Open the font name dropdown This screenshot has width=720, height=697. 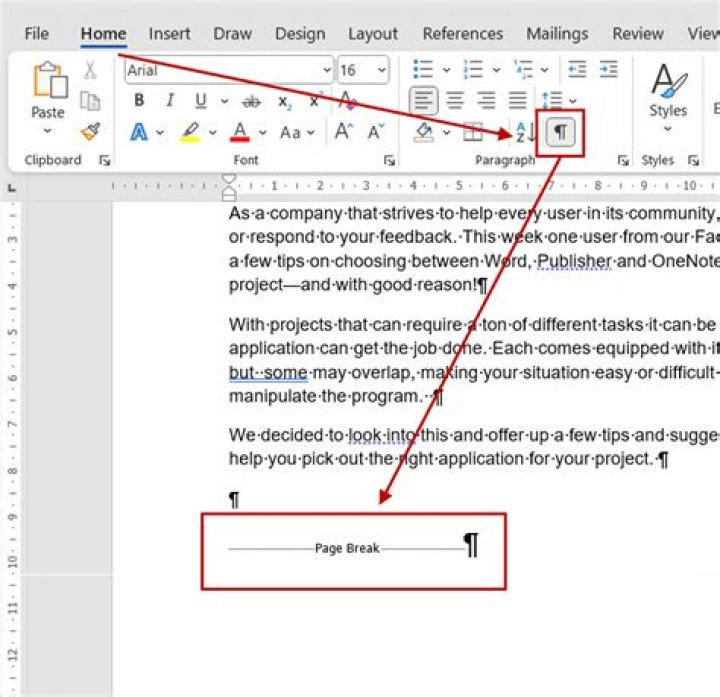tap(326, 70)
